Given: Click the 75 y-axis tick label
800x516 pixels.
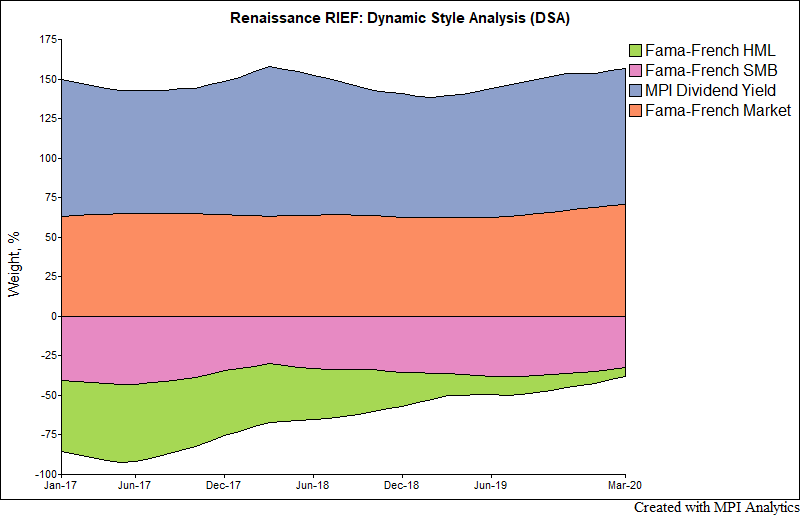Looking at the screenshot, I should pos(51,198).
